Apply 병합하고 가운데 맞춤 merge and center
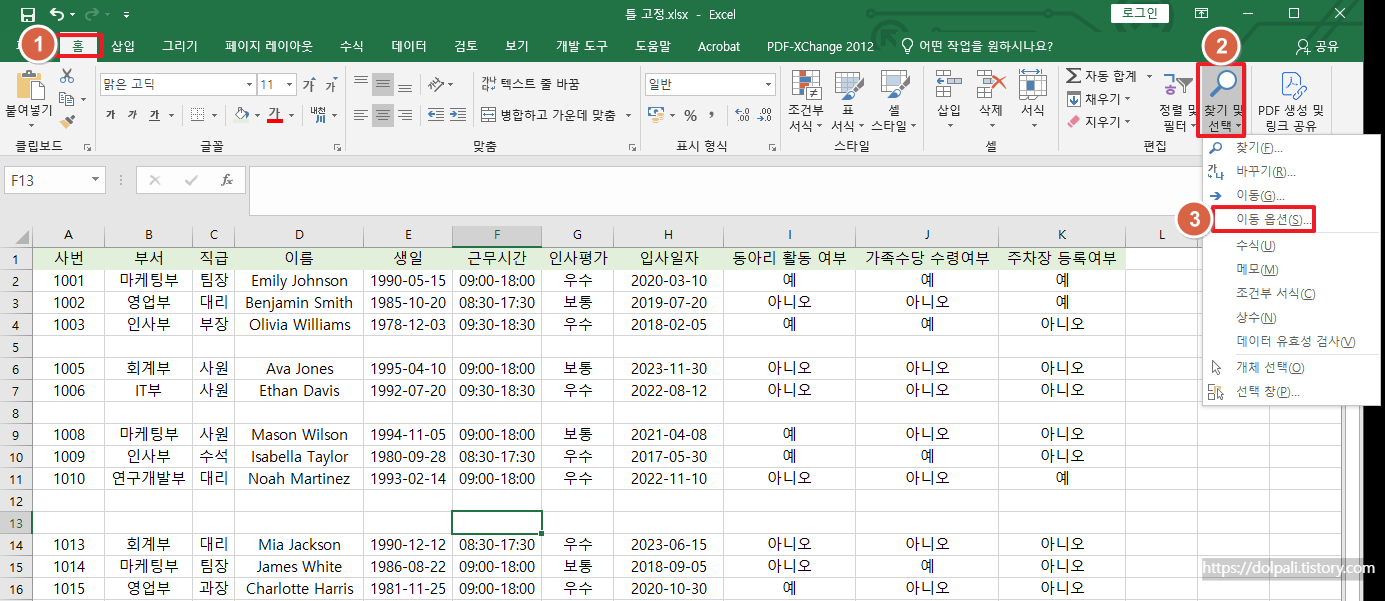The height and width of the screenshot is (601, 1385). [557, 115]
